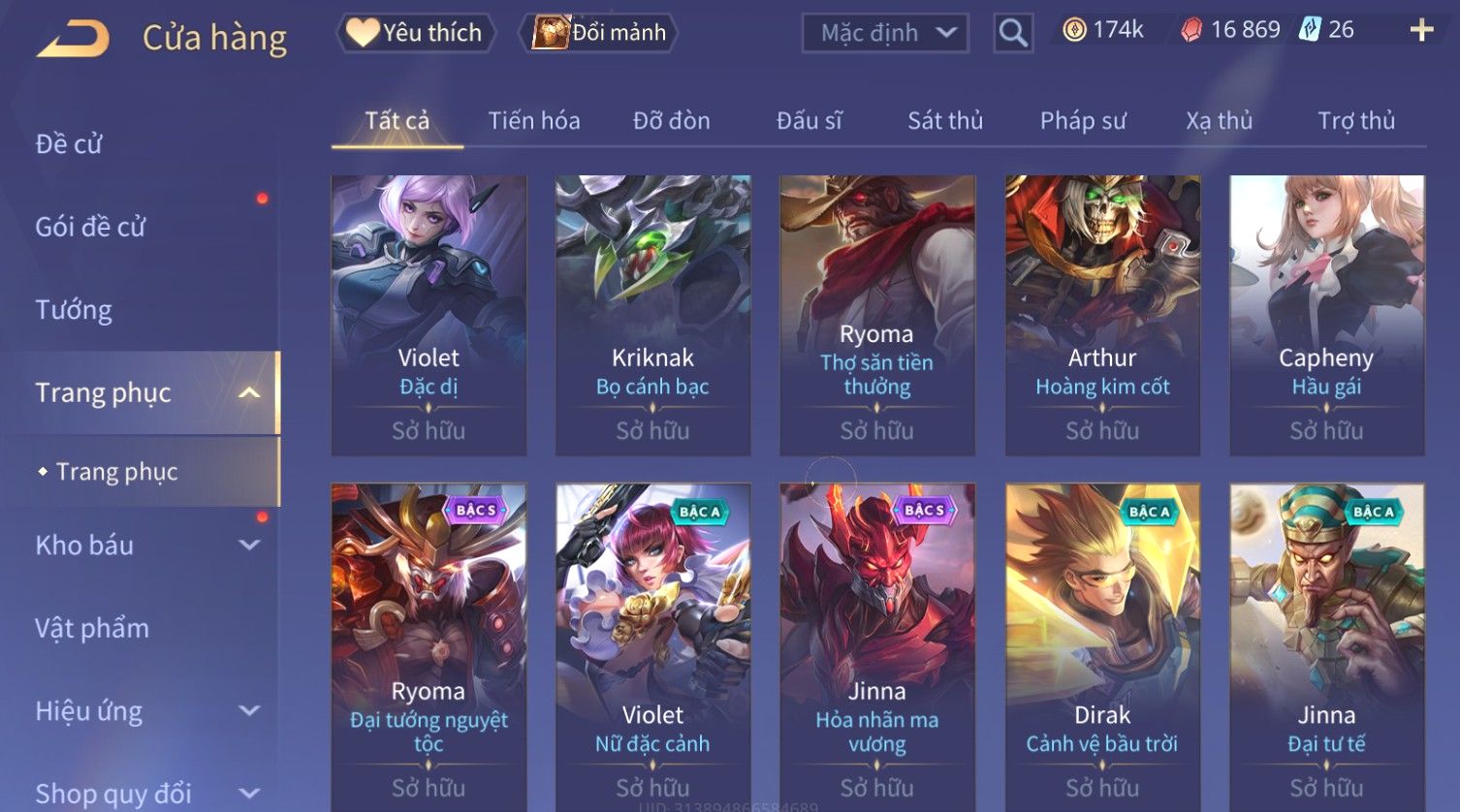Open Tướng in the sidebar
Viewport: 1460px width, 812px height.
pyautogui.click(x=74, y=310)
